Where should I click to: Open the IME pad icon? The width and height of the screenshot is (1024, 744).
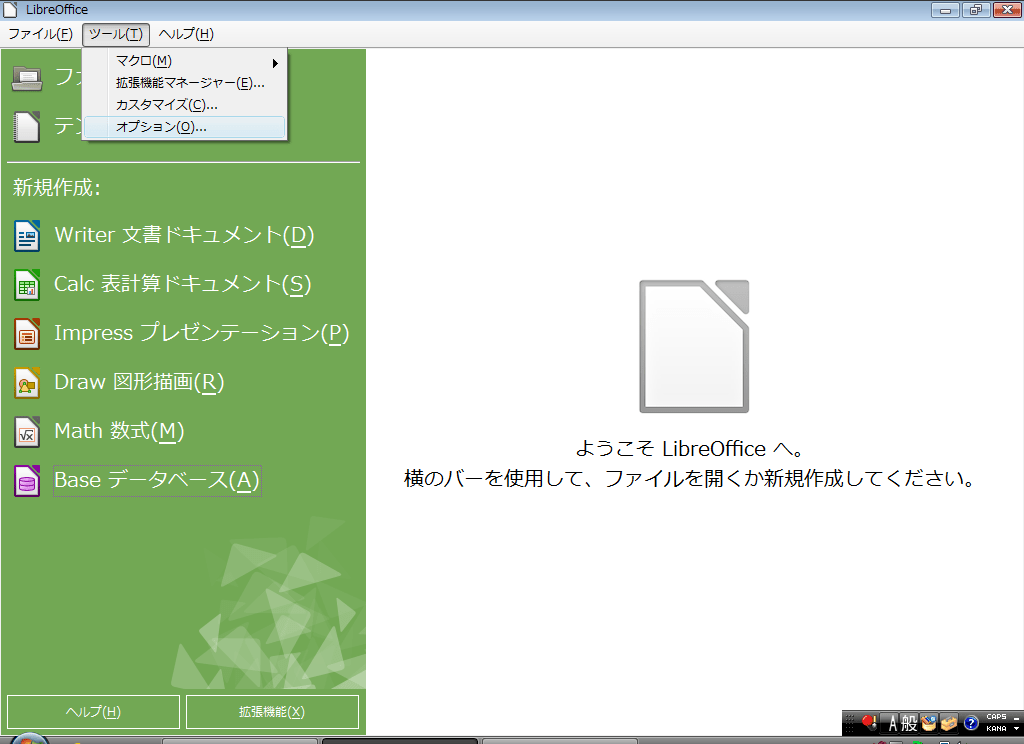pyautogui.click(x=929, y=723)
